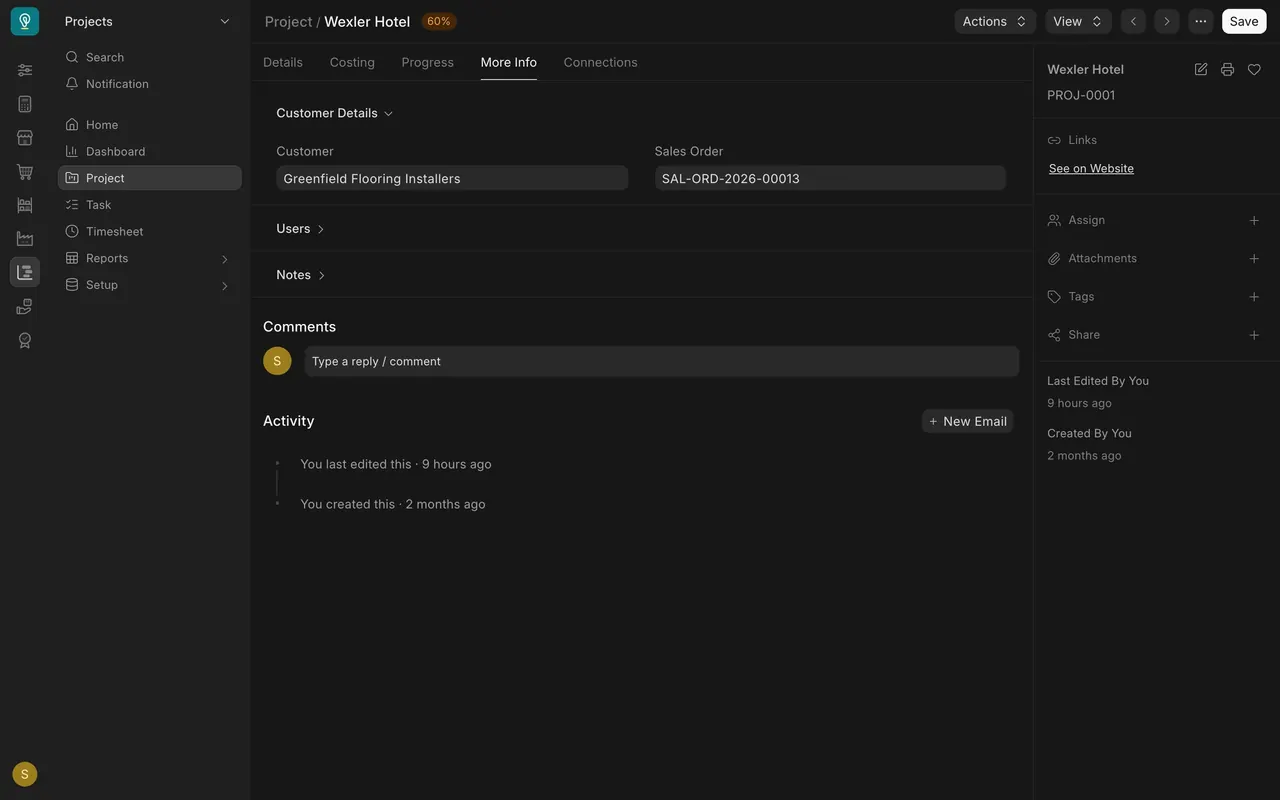Image resolution: width=1280 pixels, height=800 pixels.
Task: Click the Wexler Hotel page title
Action: (367, 21)
